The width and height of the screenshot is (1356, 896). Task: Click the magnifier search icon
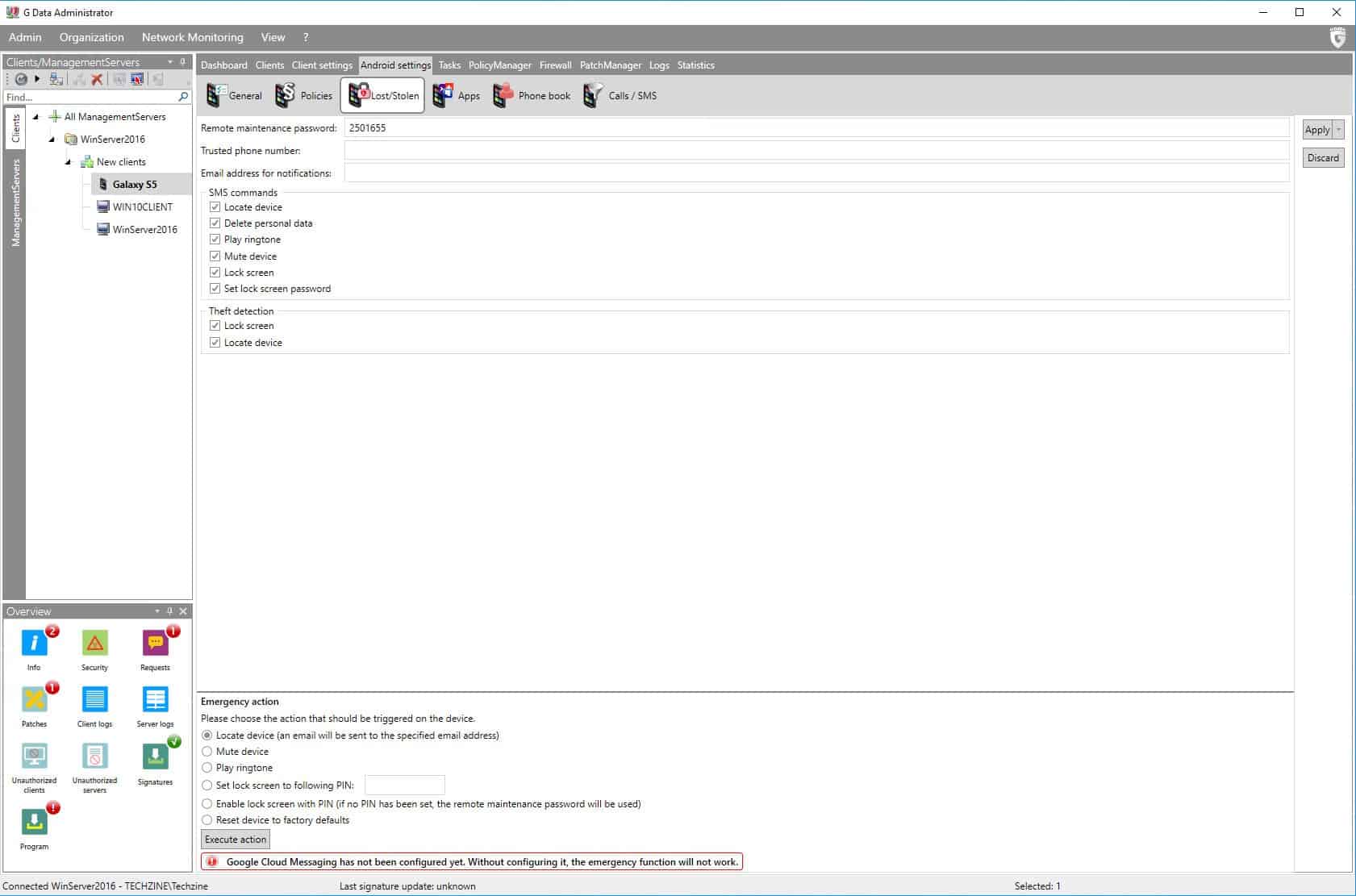tap(183, 97)
